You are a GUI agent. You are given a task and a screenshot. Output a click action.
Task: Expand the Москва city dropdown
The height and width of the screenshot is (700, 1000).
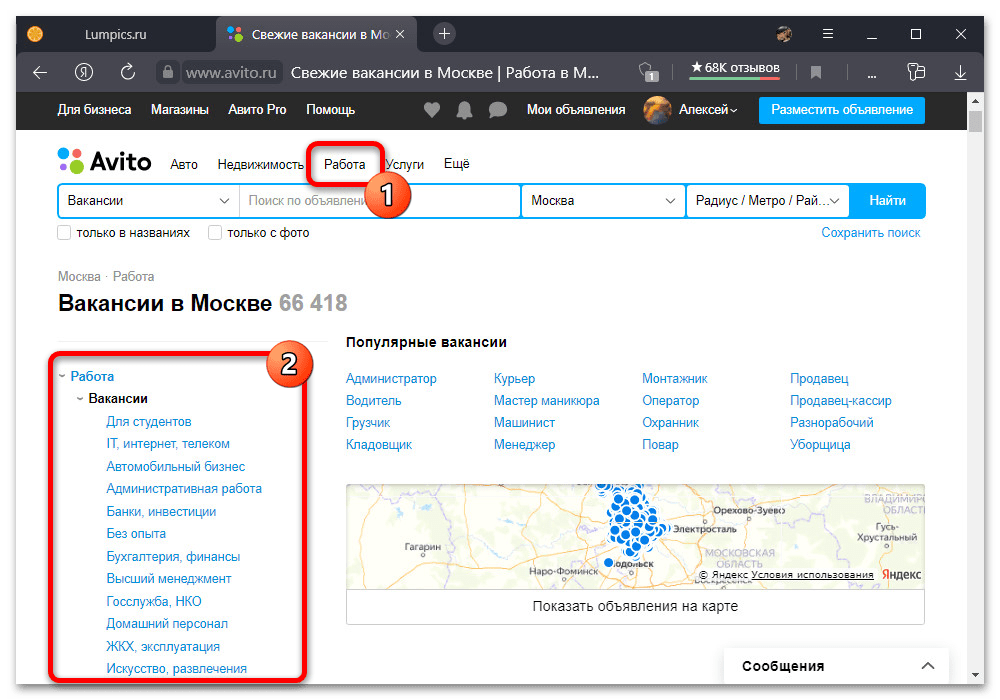coord(603,200)
